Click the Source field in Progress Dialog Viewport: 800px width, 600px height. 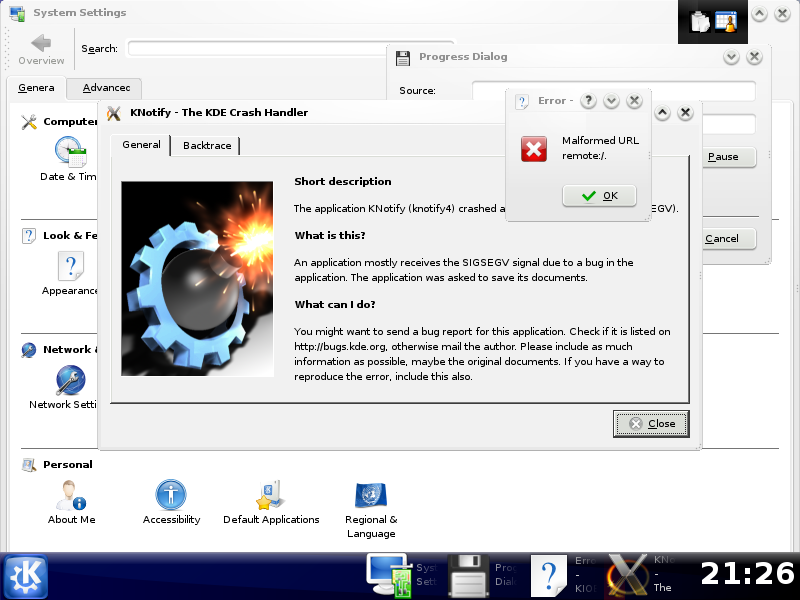[x=613, y=91]
